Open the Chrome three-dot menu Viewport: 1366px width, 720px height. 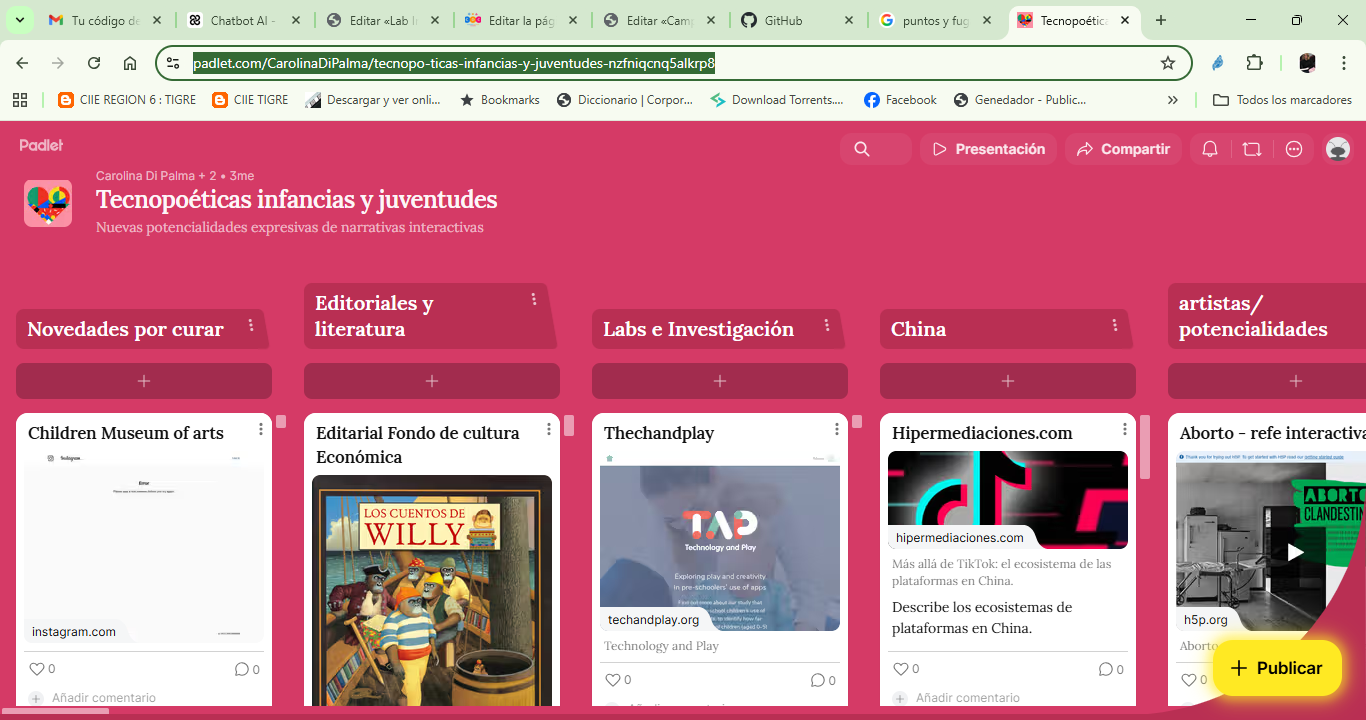click(x=1344, y=61)
